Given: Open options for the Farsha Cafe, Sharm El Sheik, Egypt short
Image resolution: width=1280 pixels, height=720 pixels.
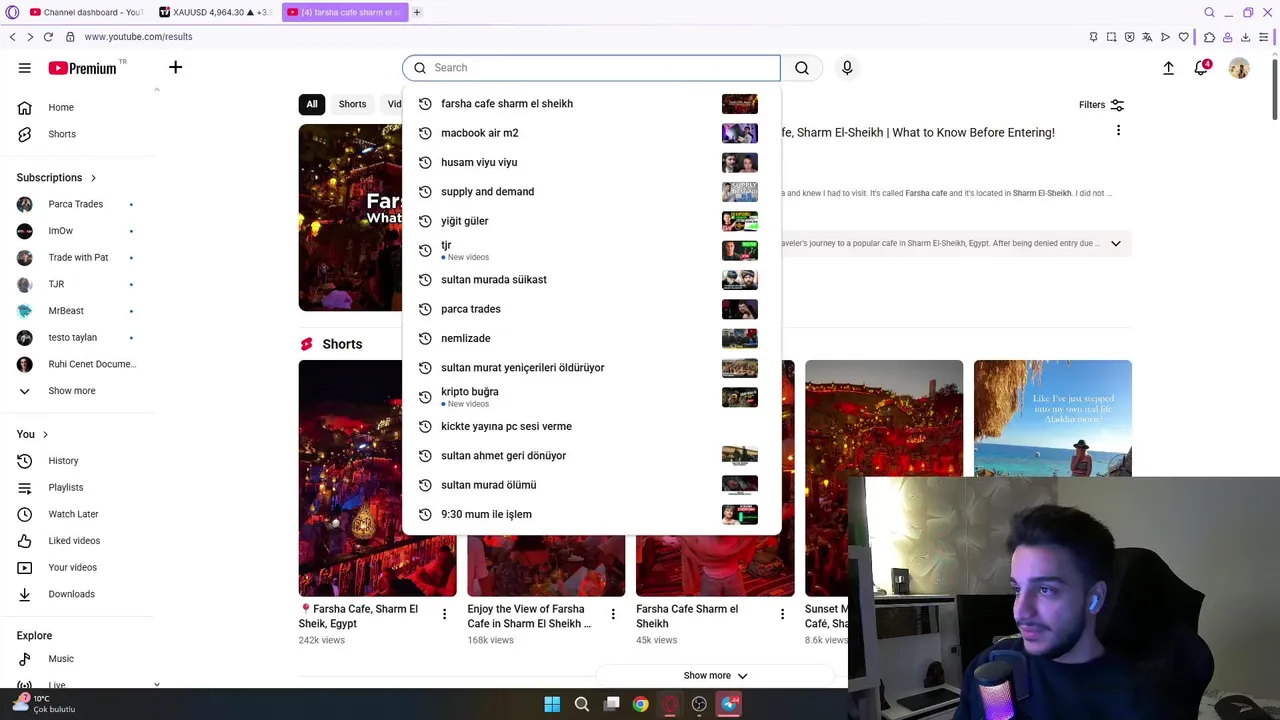Looking at the screenshot, I should tap(444, 614).
